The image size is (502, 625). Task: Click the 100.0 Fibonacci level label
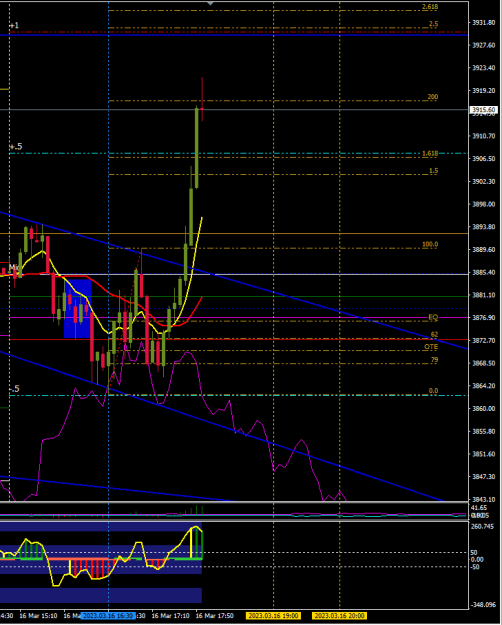coord(430,244)
